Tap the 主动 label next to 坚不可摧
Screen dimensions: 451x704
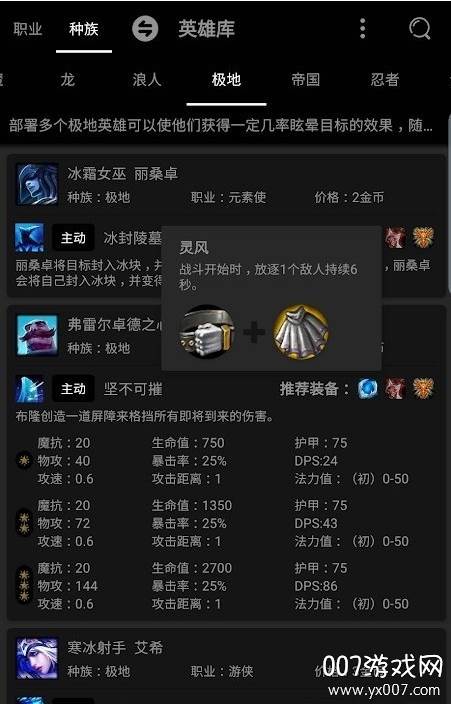point(73,389)
